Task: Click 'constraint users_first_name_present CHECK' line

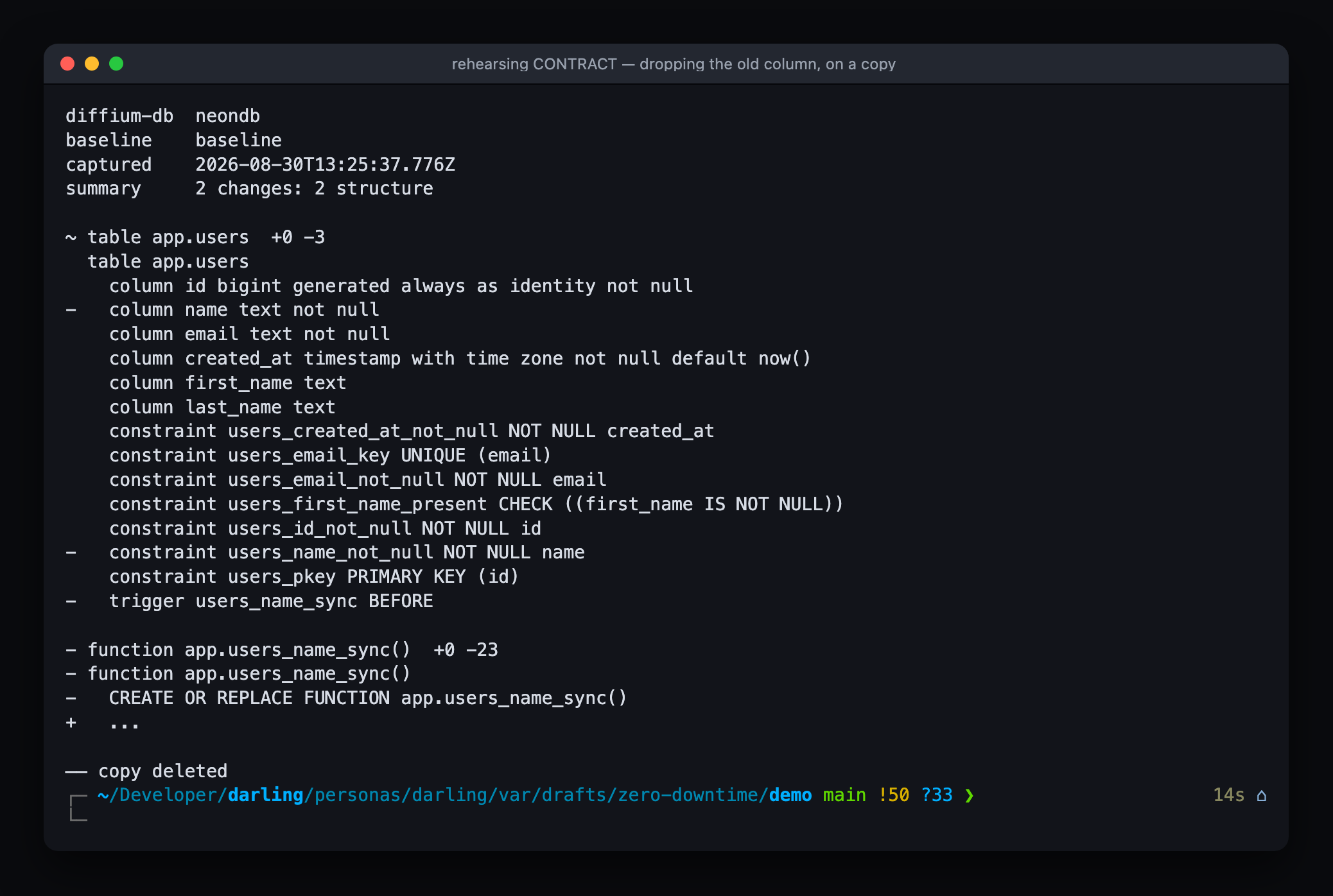Action: pyautogui.click(x=476, y=504)
